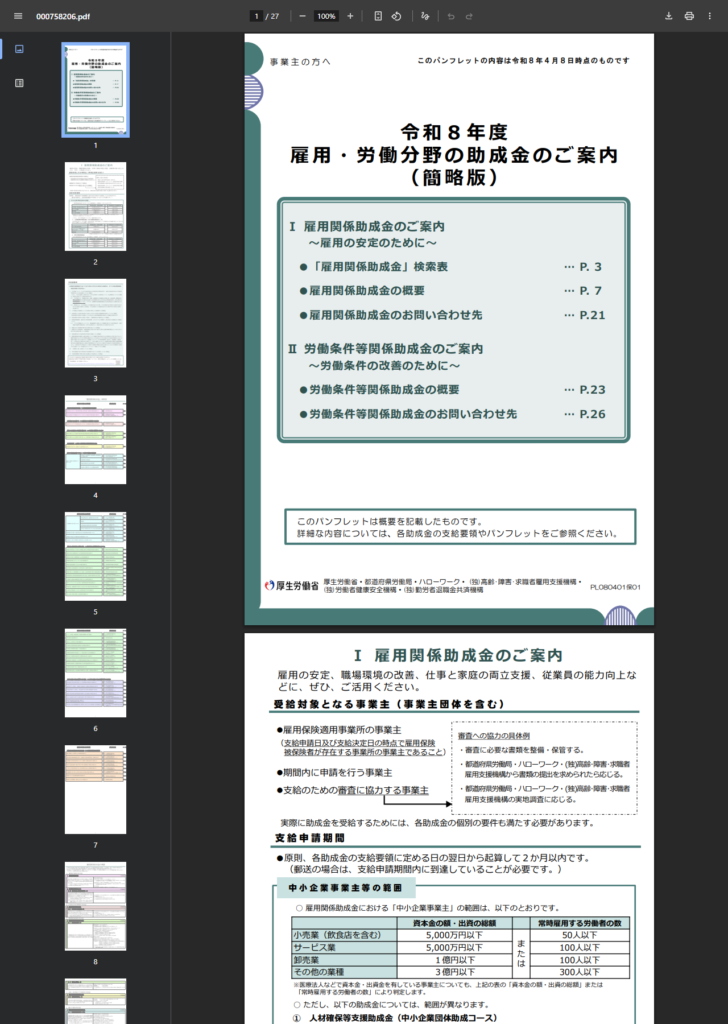
Task: Click the title 令和8年度
Action: tap(454, 133)
